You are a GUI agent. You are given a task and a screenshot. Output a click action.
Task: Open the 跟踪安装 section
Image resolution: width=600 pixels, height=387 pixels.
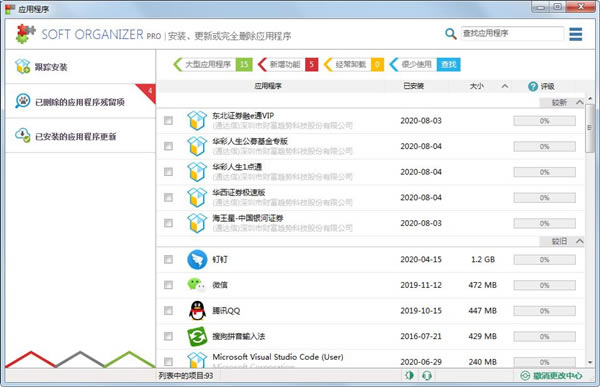[80, 67]
